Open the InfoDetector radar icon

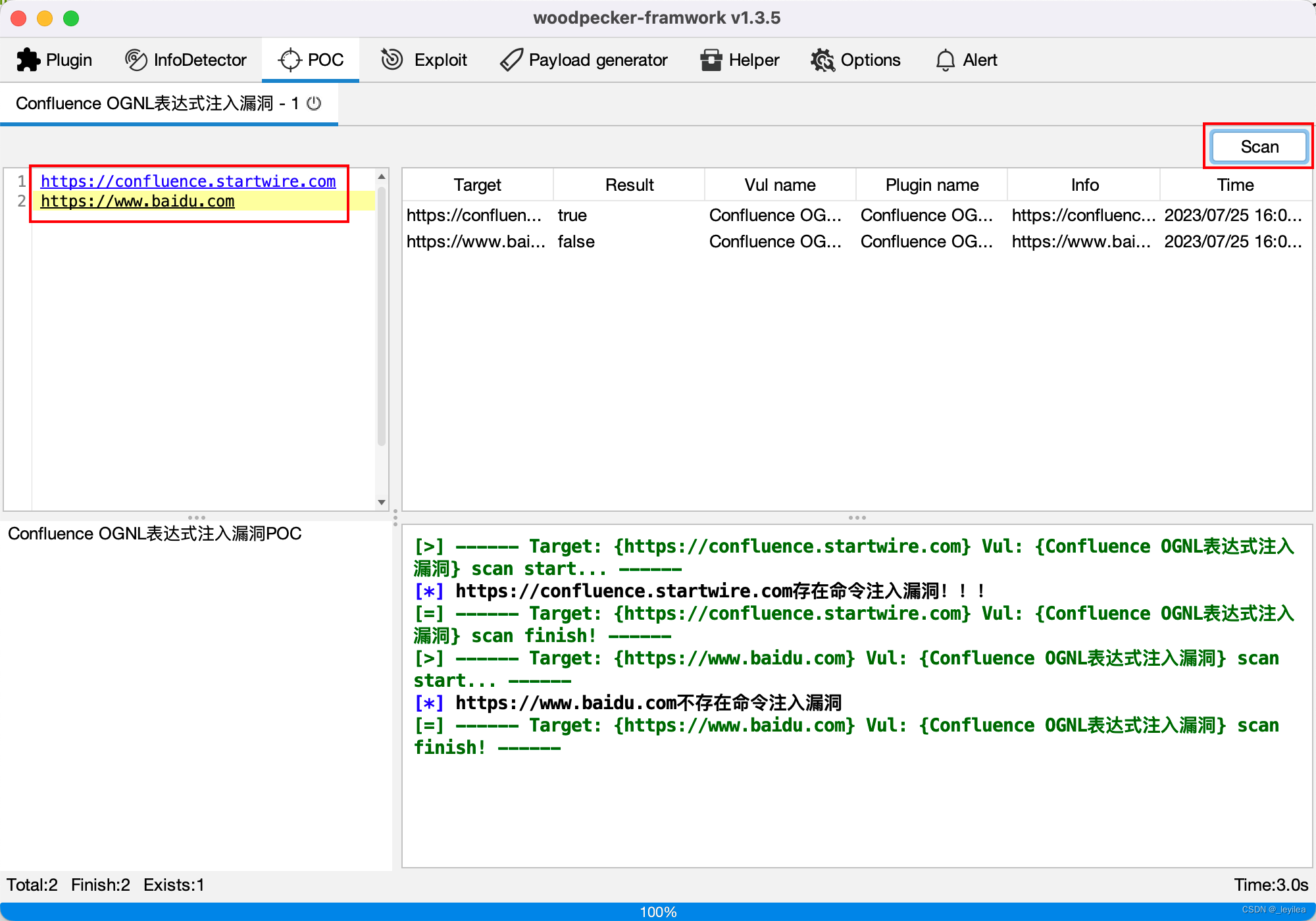coord(136,59)
